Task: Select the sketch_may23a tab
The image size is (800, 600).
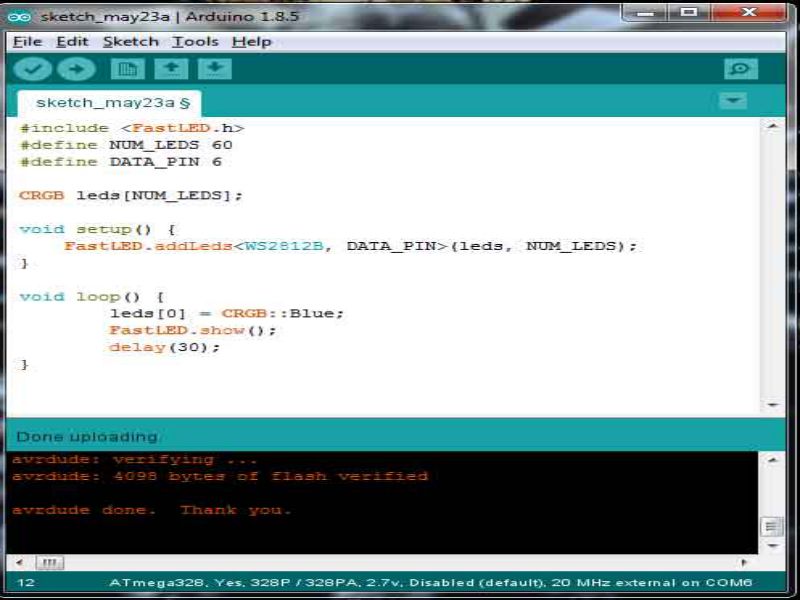Action: tap(110, 103)
